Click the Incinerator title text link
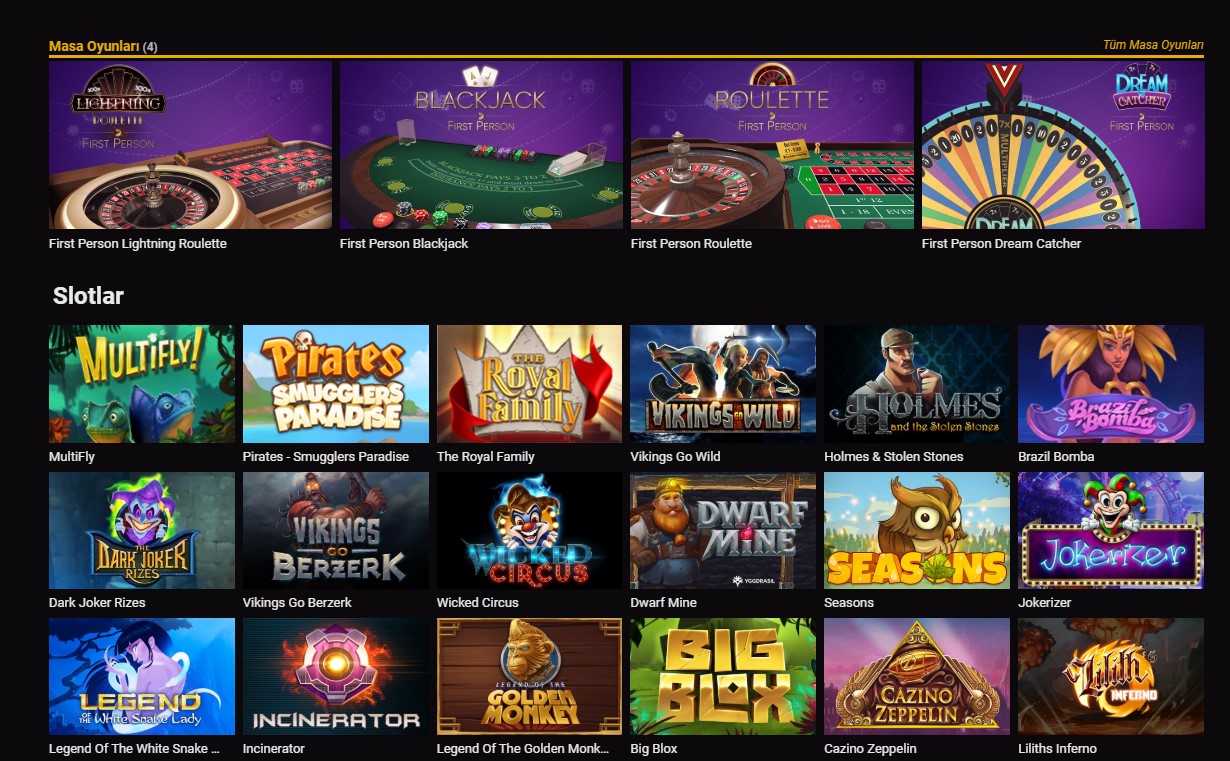The width and height of the screenshot is (1230, 761). coord(274,748)
